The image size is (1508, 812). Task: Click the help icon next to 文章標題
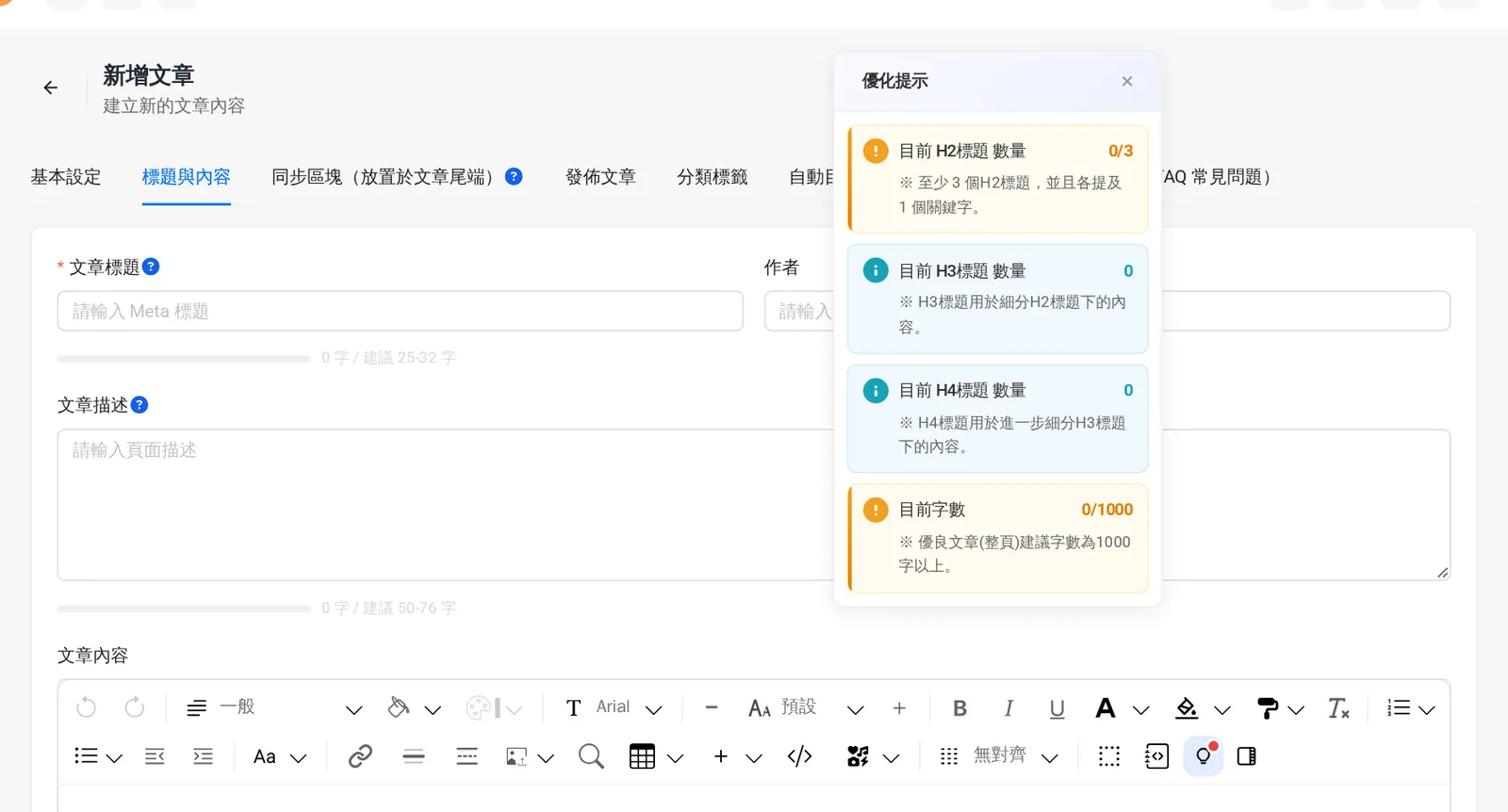point(151,267)
